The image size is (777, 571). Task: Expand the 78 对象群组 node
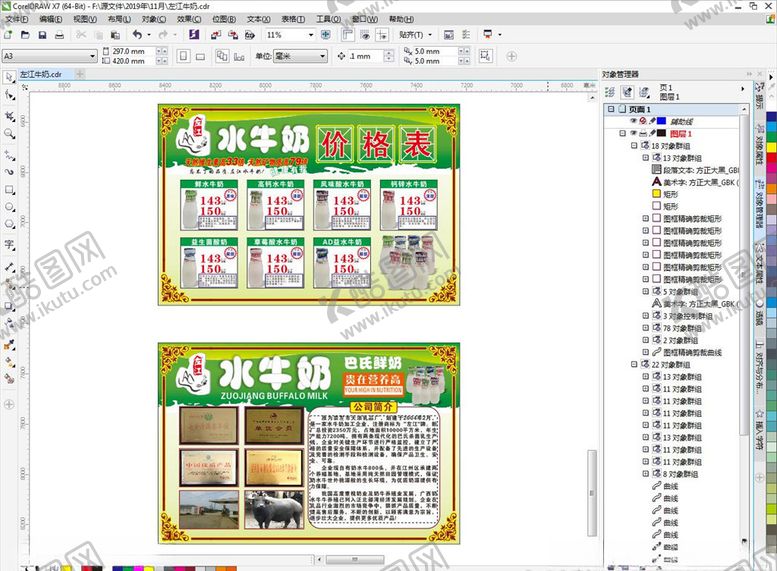point(646,328)
